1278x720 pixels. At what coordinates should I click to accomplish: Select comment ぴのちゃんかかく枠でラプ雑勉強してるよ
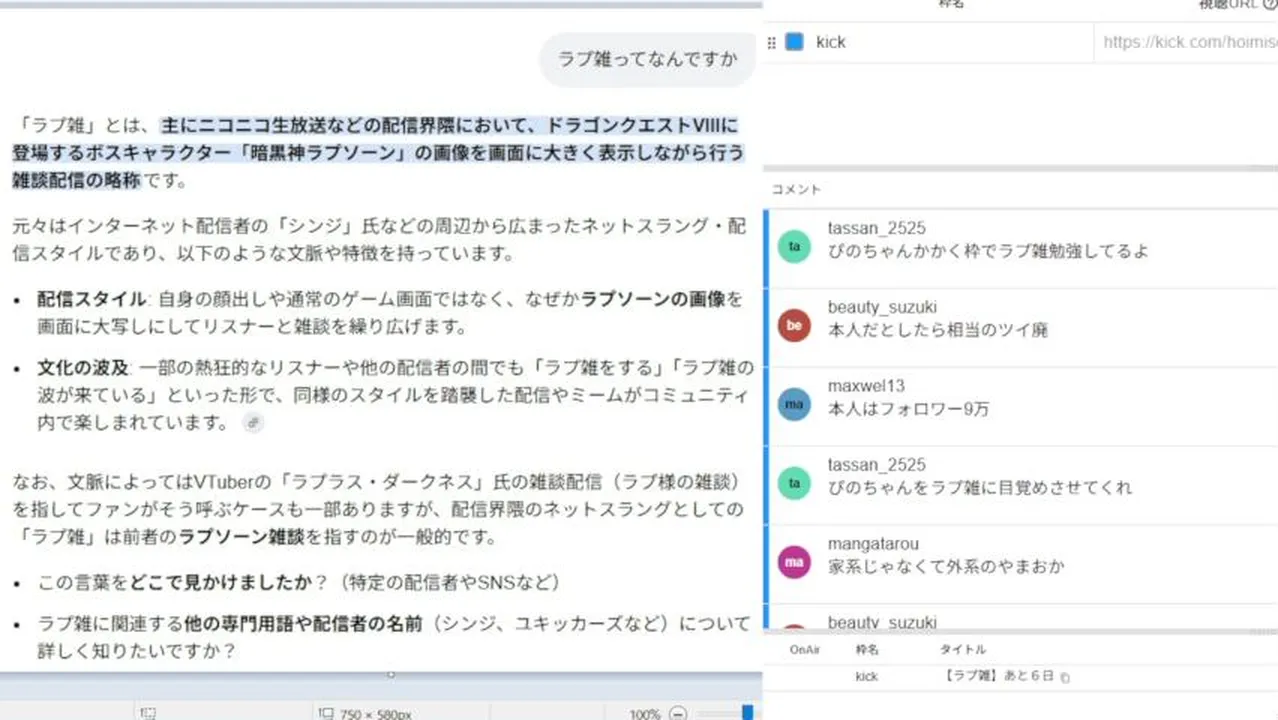988,251
